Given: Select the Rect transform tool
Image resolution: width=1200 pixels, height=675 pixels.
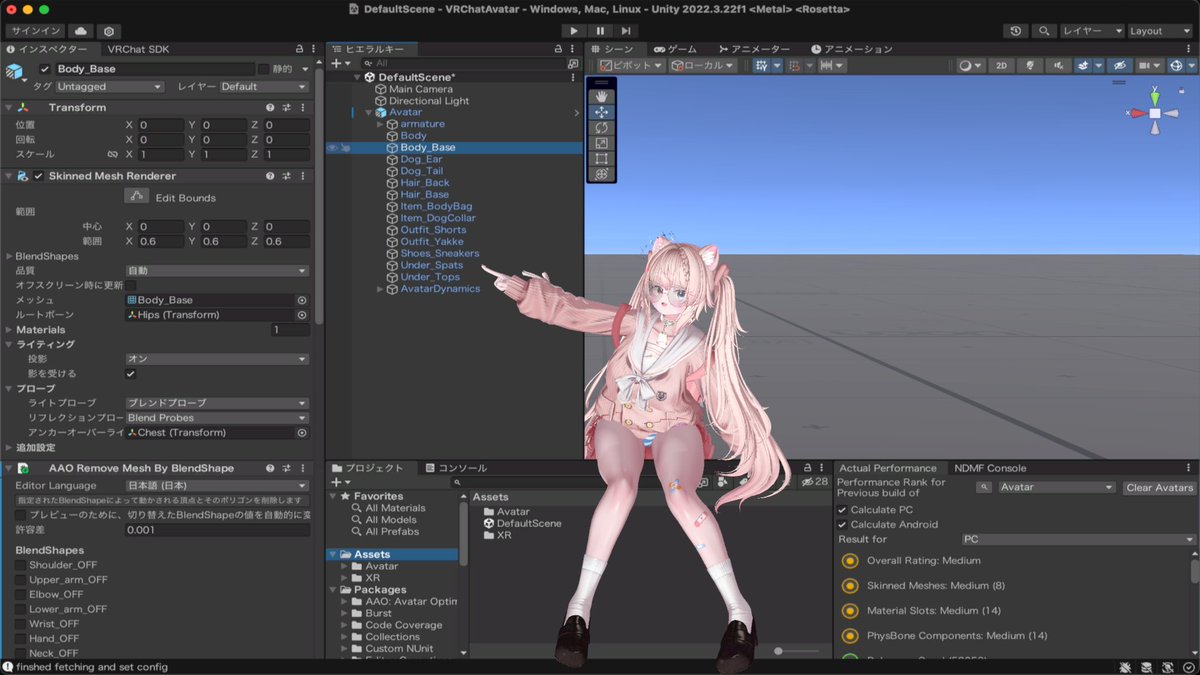Looking at the screenshot, I should click(601, 159).
